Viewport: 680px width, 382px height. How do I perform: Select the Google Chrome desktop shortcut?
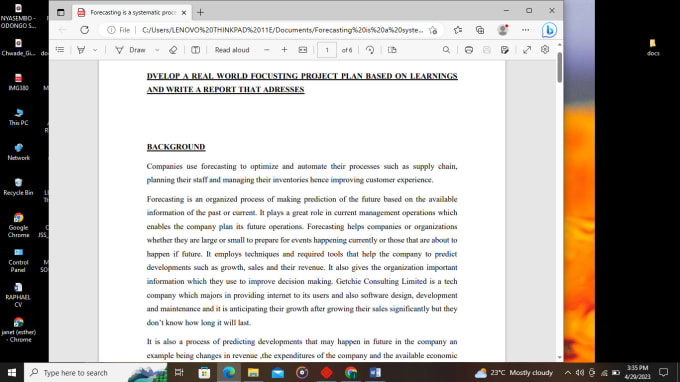coord(18,225)
